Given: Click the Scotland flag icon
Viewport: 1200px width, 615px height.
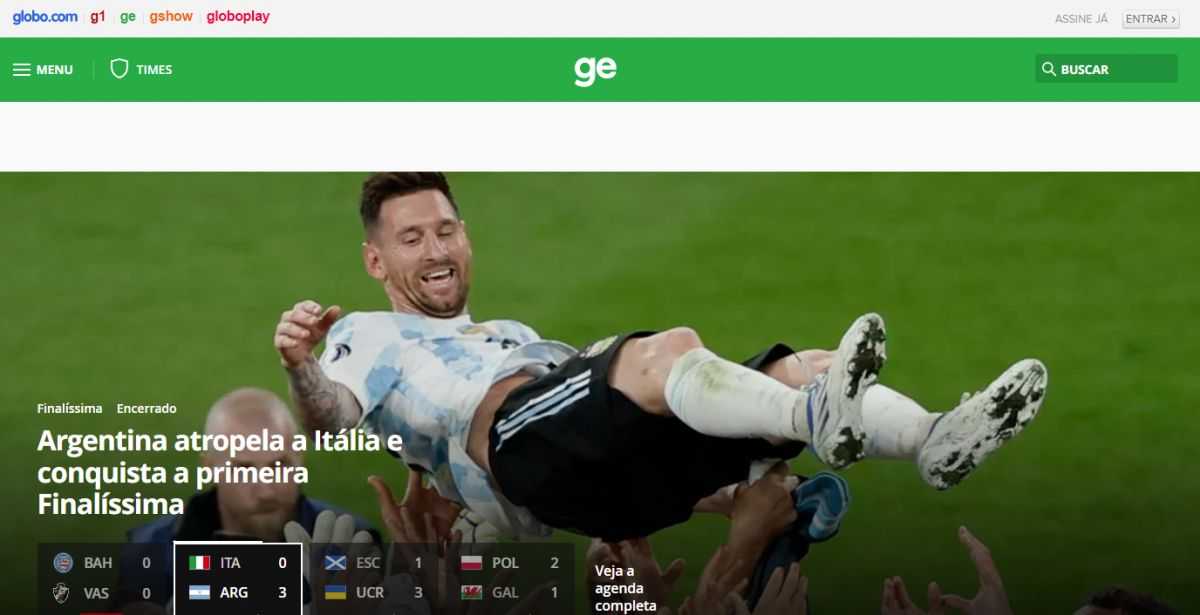Looking at the screenshot, I should pyautogui.click(x=335, y=563).
